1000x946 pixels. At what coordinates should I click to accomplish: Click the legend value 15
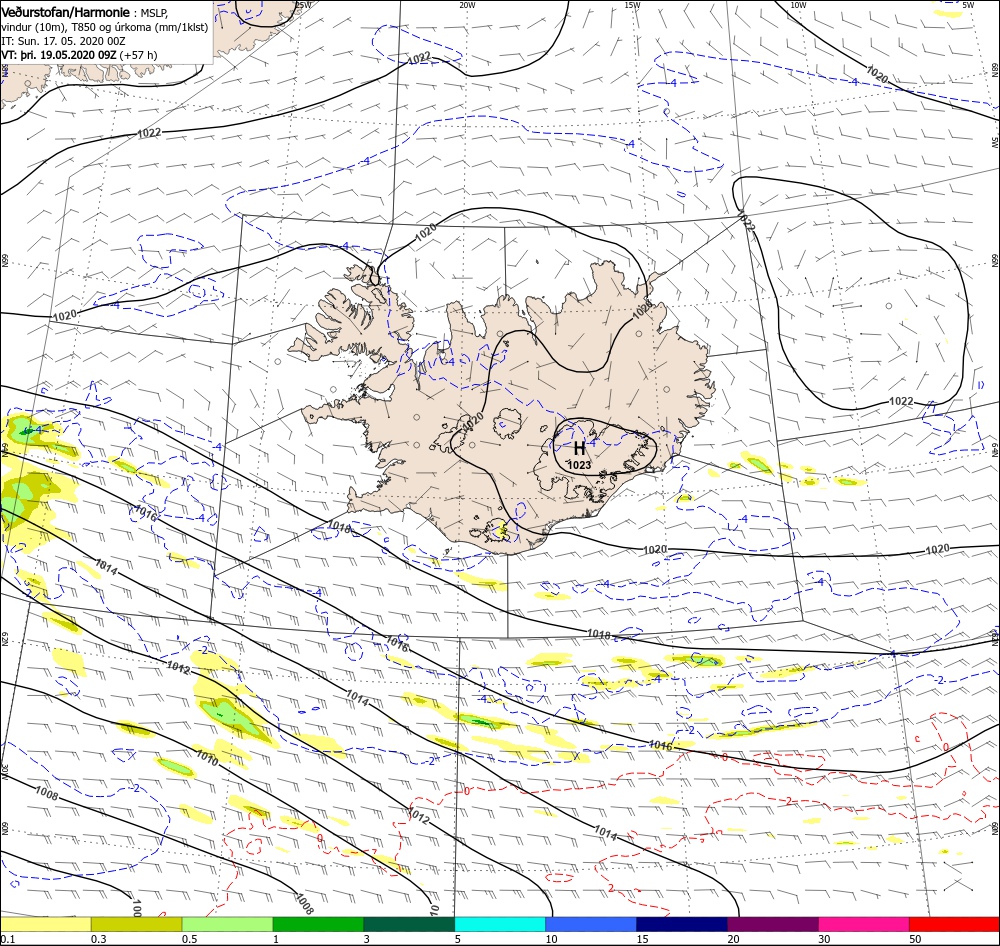point(642,940)
